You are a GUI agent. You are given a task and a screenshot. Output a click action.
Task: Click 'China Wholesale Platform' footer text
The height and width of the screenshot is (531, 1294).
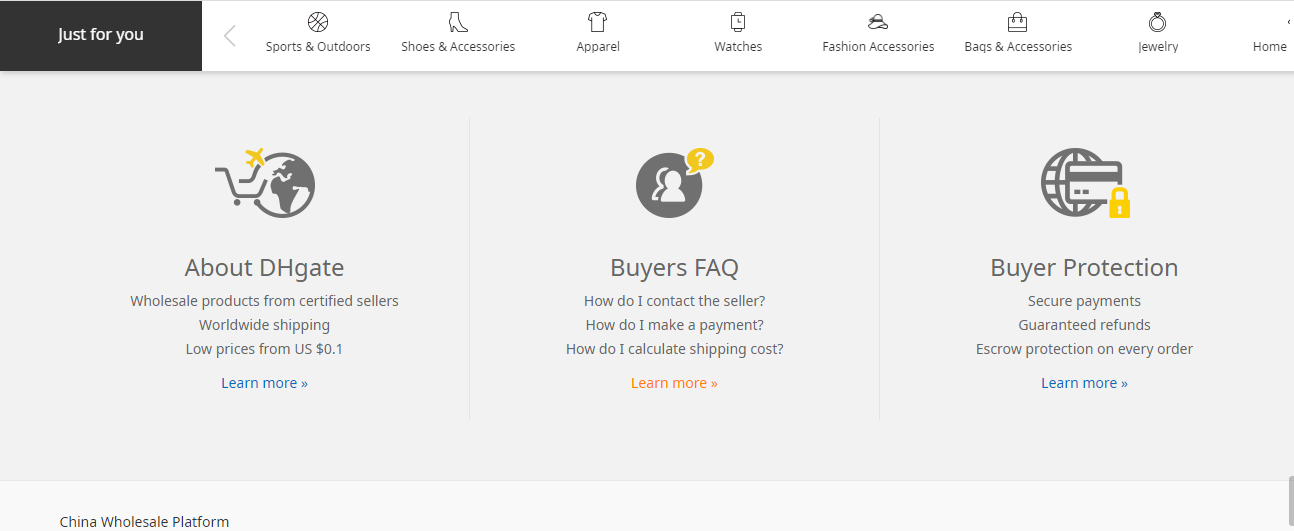coord(144,522)
